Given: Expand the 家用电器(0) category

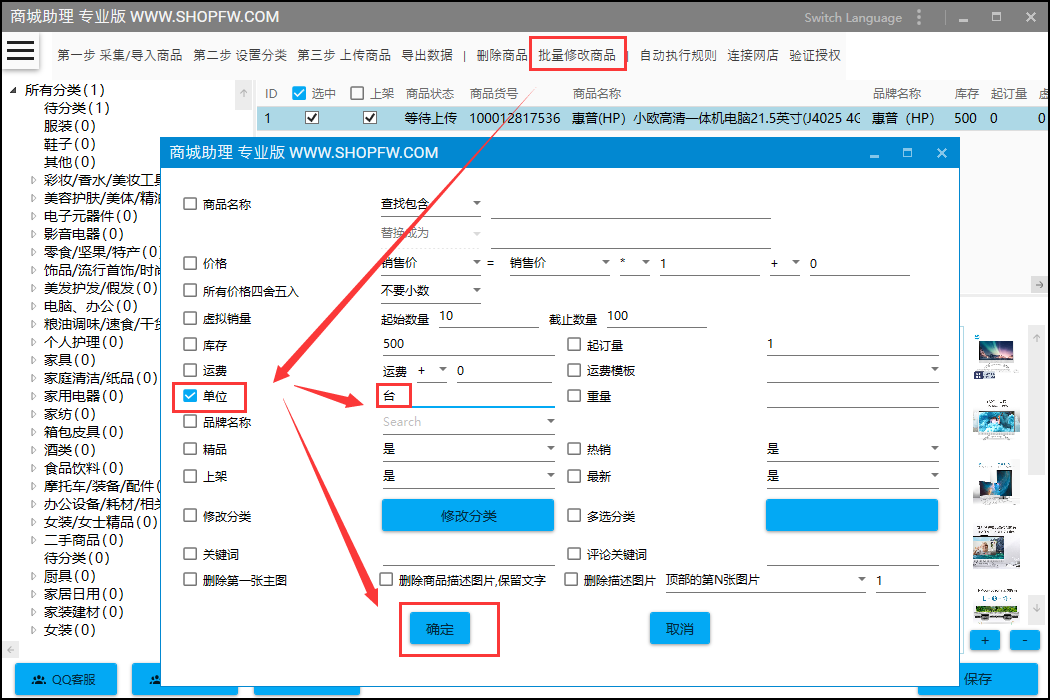Looking at the screenshot, I should click(x=33, y=397).
